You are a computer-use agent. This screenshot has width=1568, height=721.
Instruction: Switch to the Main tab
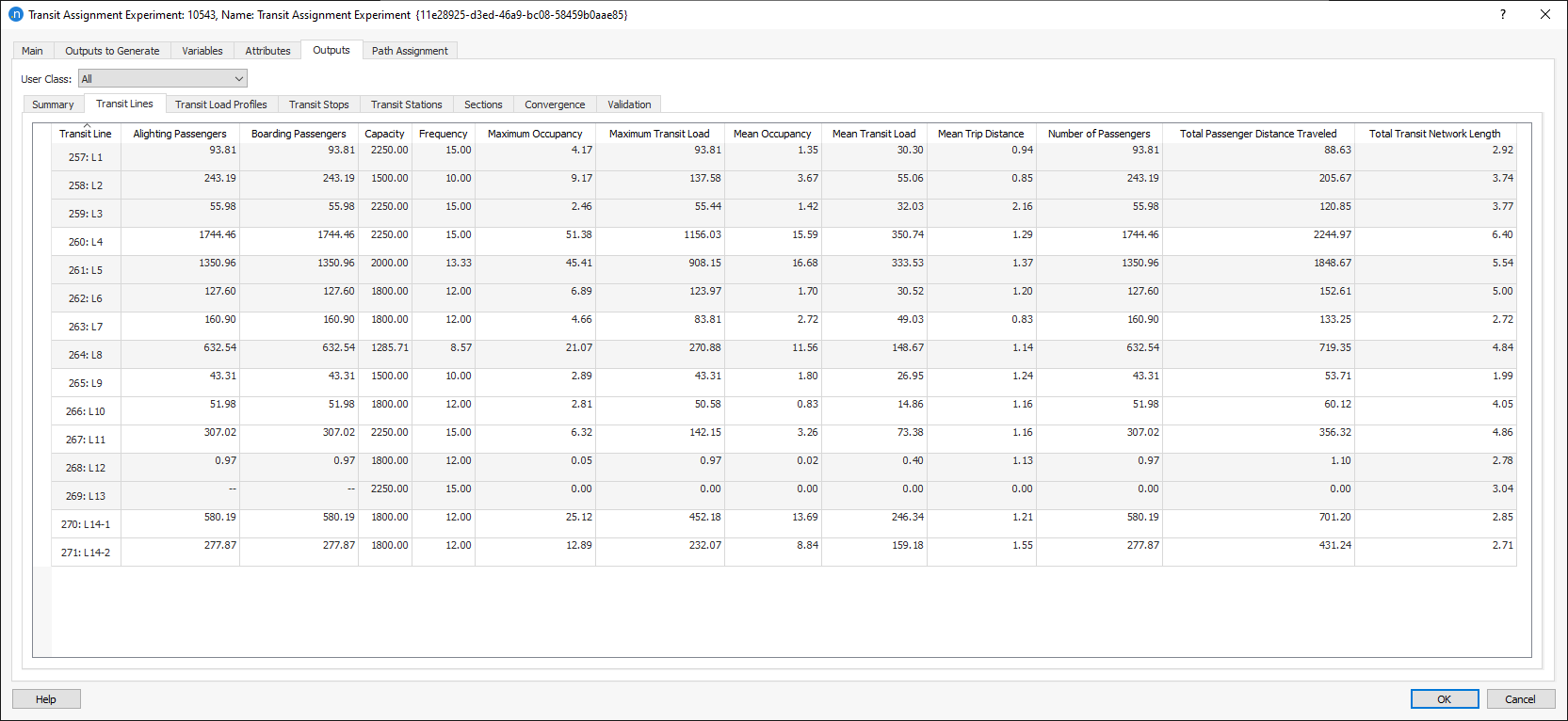(33, 51)
